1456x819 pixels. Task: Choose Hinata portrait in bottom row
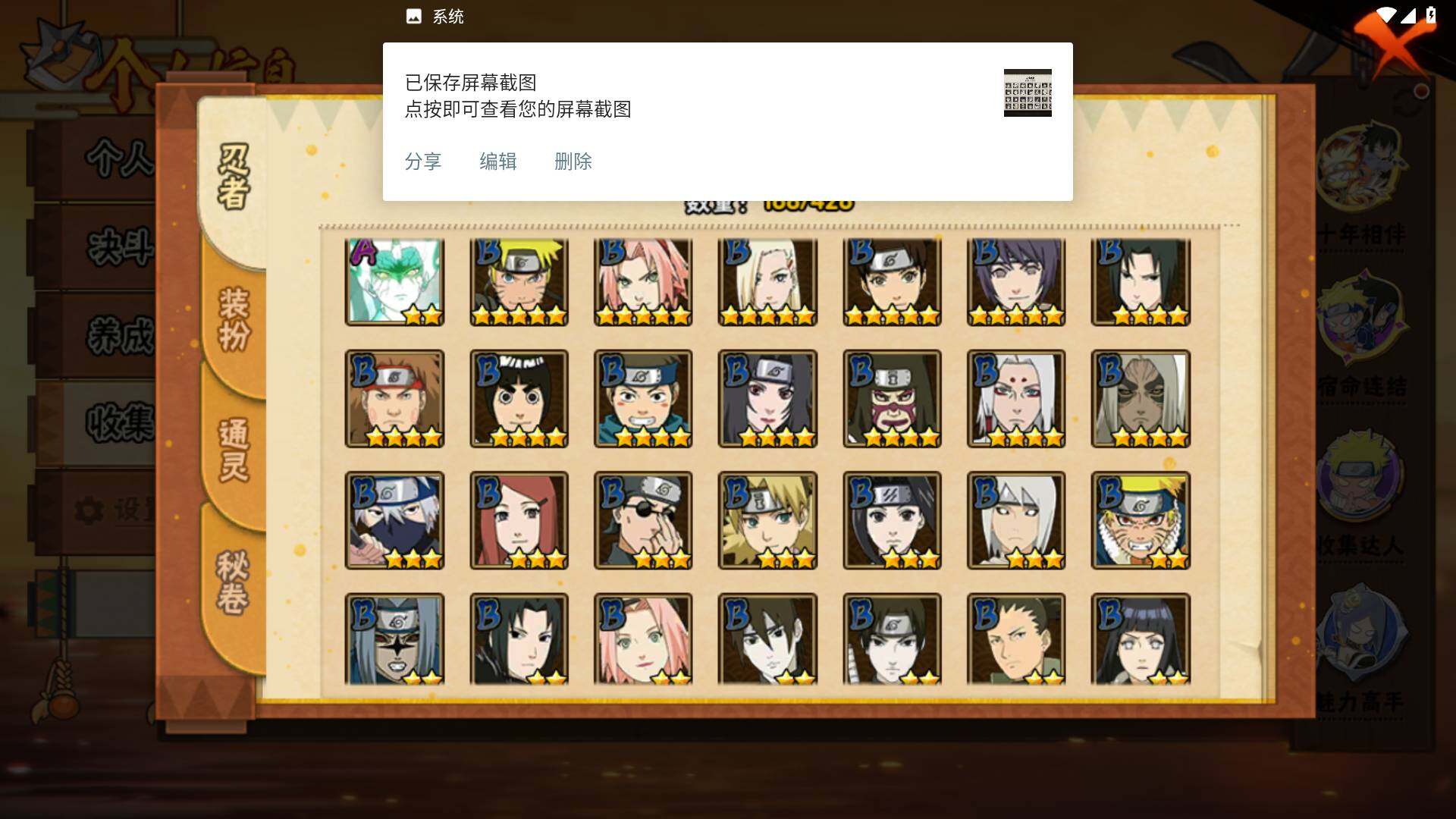point(1141,639)
